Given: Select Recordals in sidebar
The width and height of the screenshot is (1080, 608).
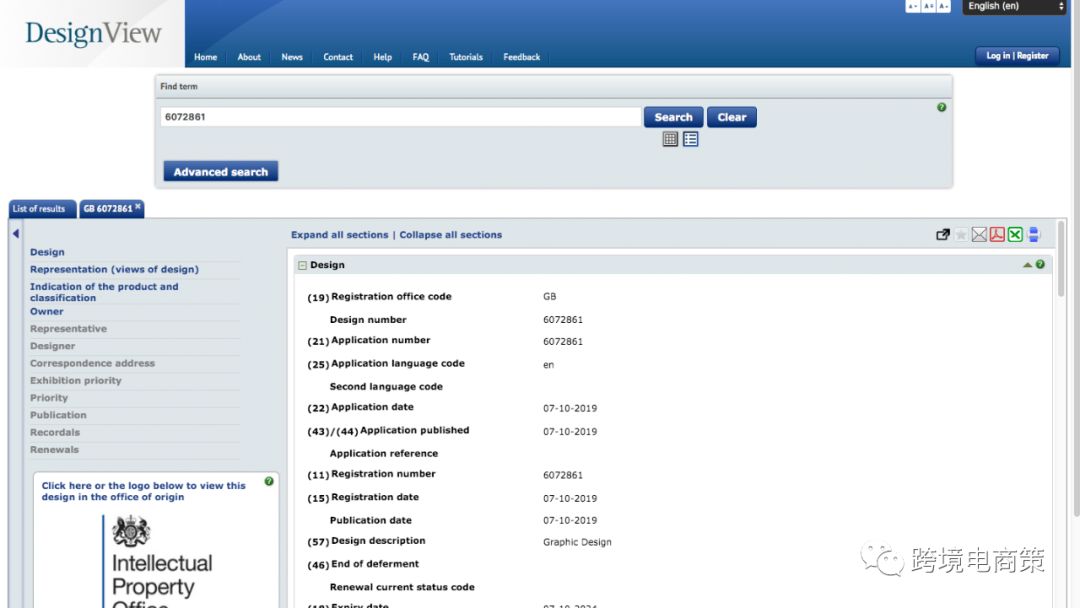Looking at the screenshot, I should pos(55,432).
